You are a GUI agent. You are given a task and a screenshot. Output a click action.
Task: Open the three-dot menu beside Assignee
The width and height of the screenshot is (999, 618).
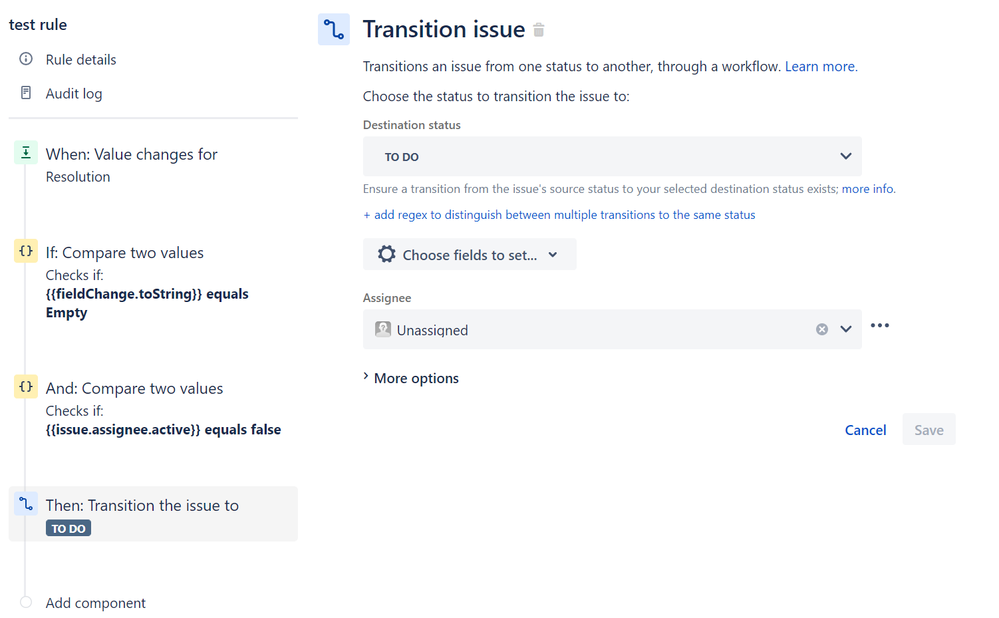(x=880, y=326)
